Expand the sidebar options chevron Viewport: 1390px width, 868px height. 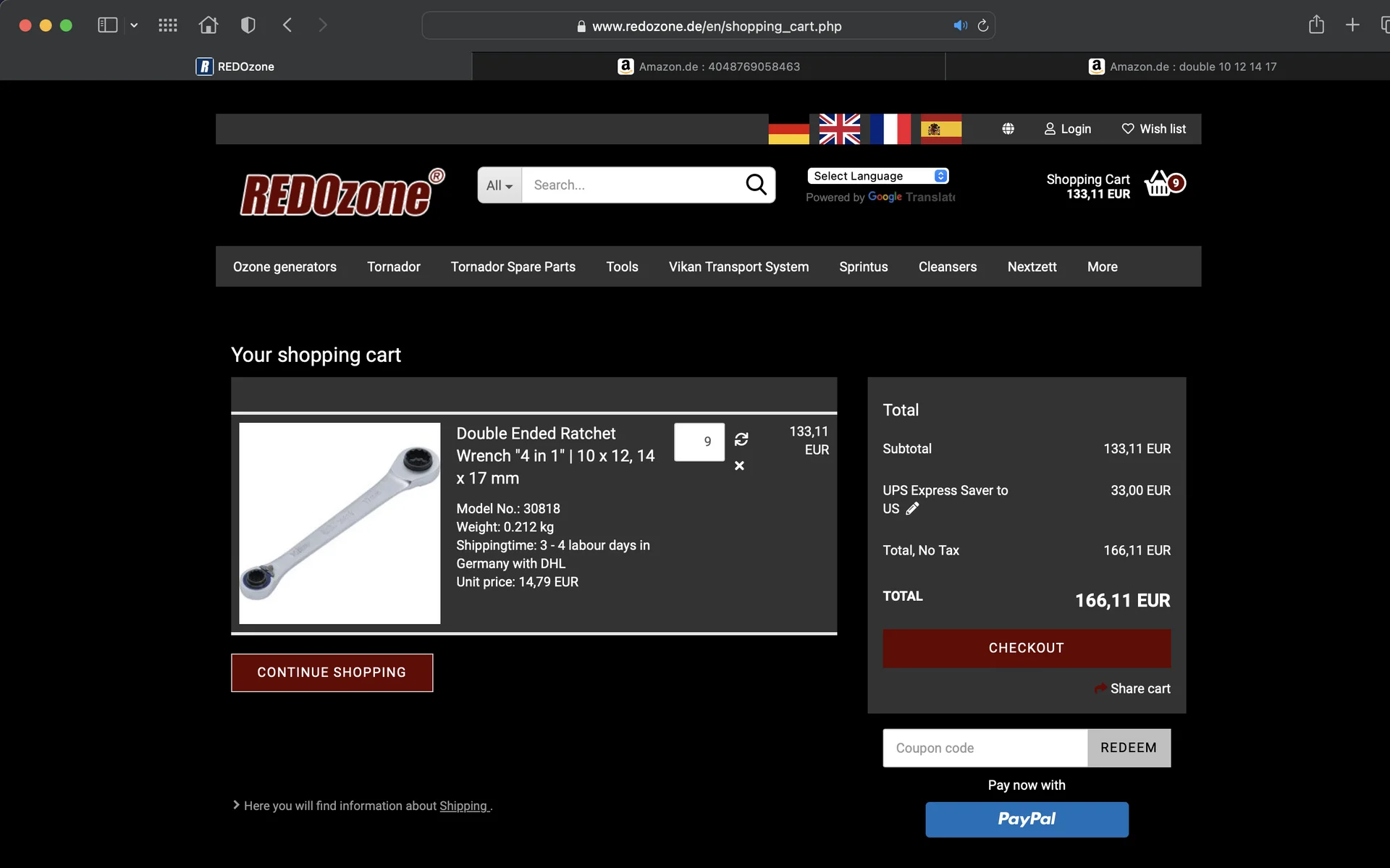tap(134, 25)
